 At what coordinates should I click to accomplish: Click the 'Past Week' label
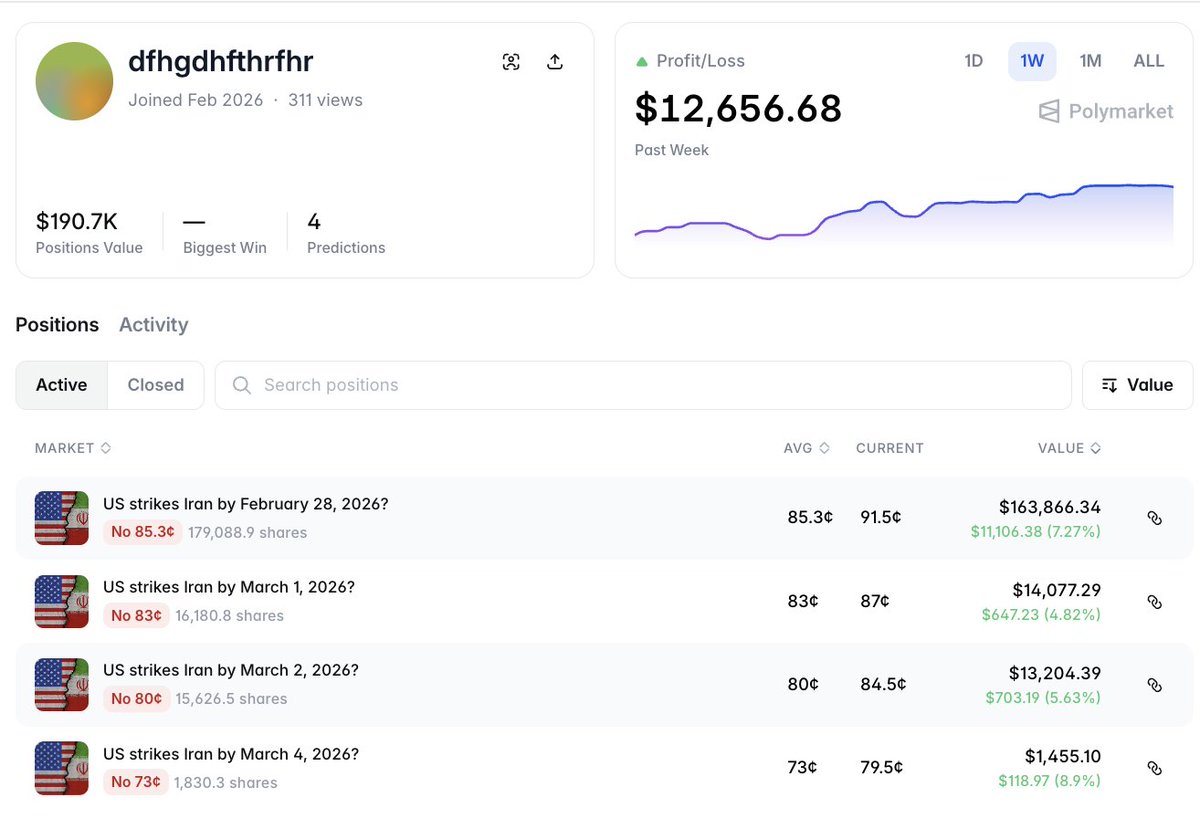[672, 150]
